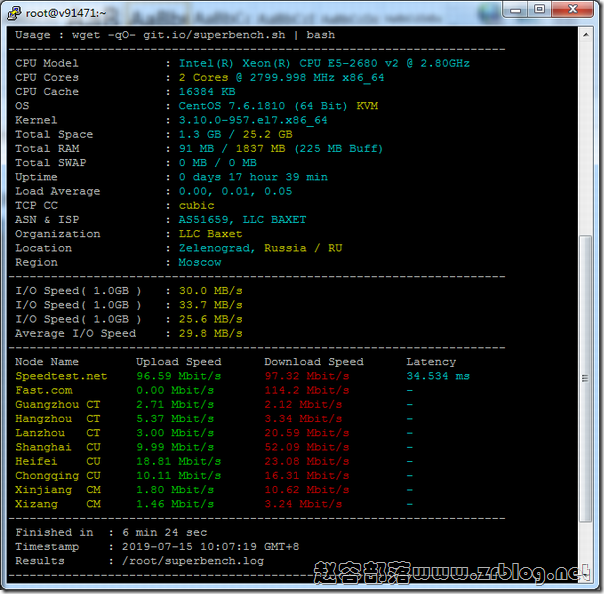Close the root@v91471 terminal window
Viewport: 604px width, 594px height.
pyautogui.click(x=572, y=10)
